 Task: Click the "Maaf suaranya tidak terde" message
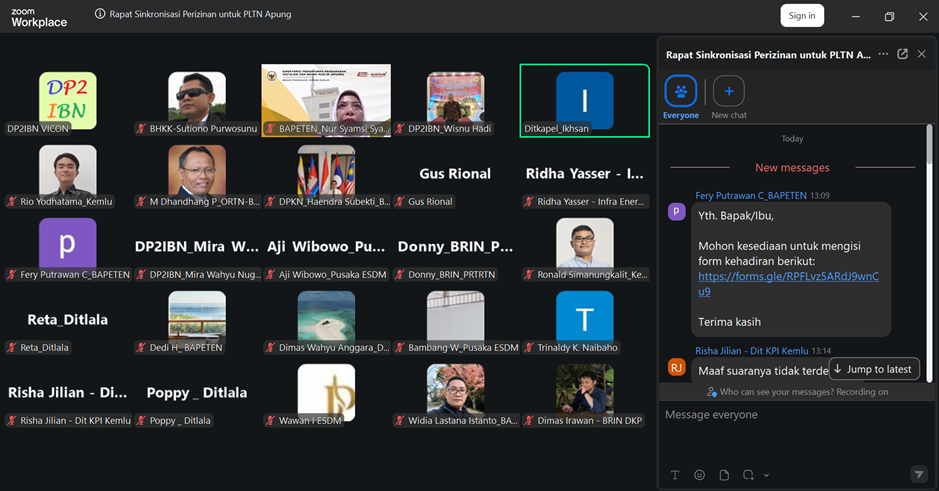[x=763, y=371]
